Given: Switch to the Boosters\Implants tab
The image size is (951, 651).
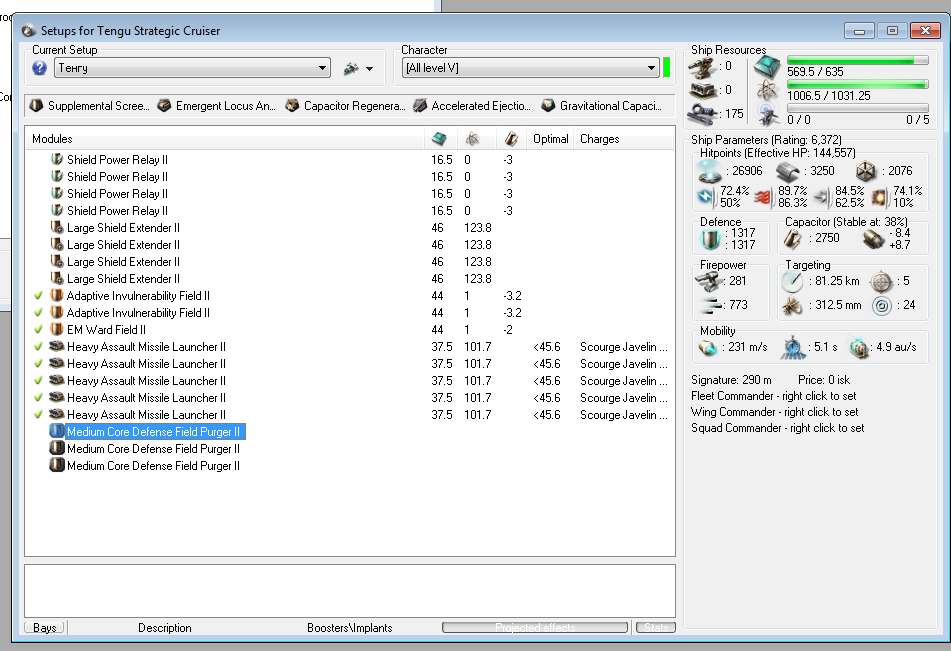Looking at the screenshot, I should point(349,628).
